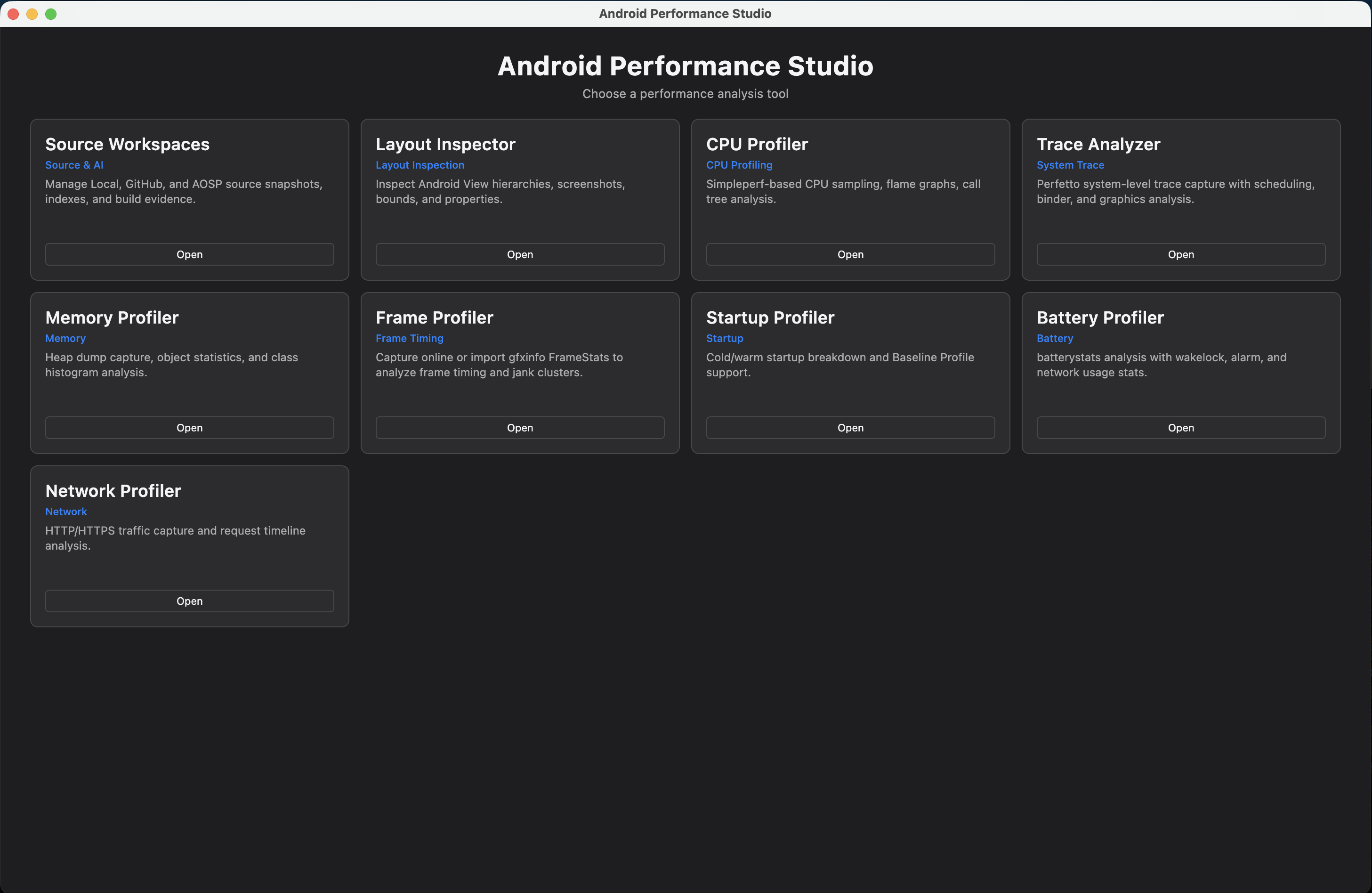Click the 'System Trace' category label
This screenshot has height=893, width=1372.
1070,165
